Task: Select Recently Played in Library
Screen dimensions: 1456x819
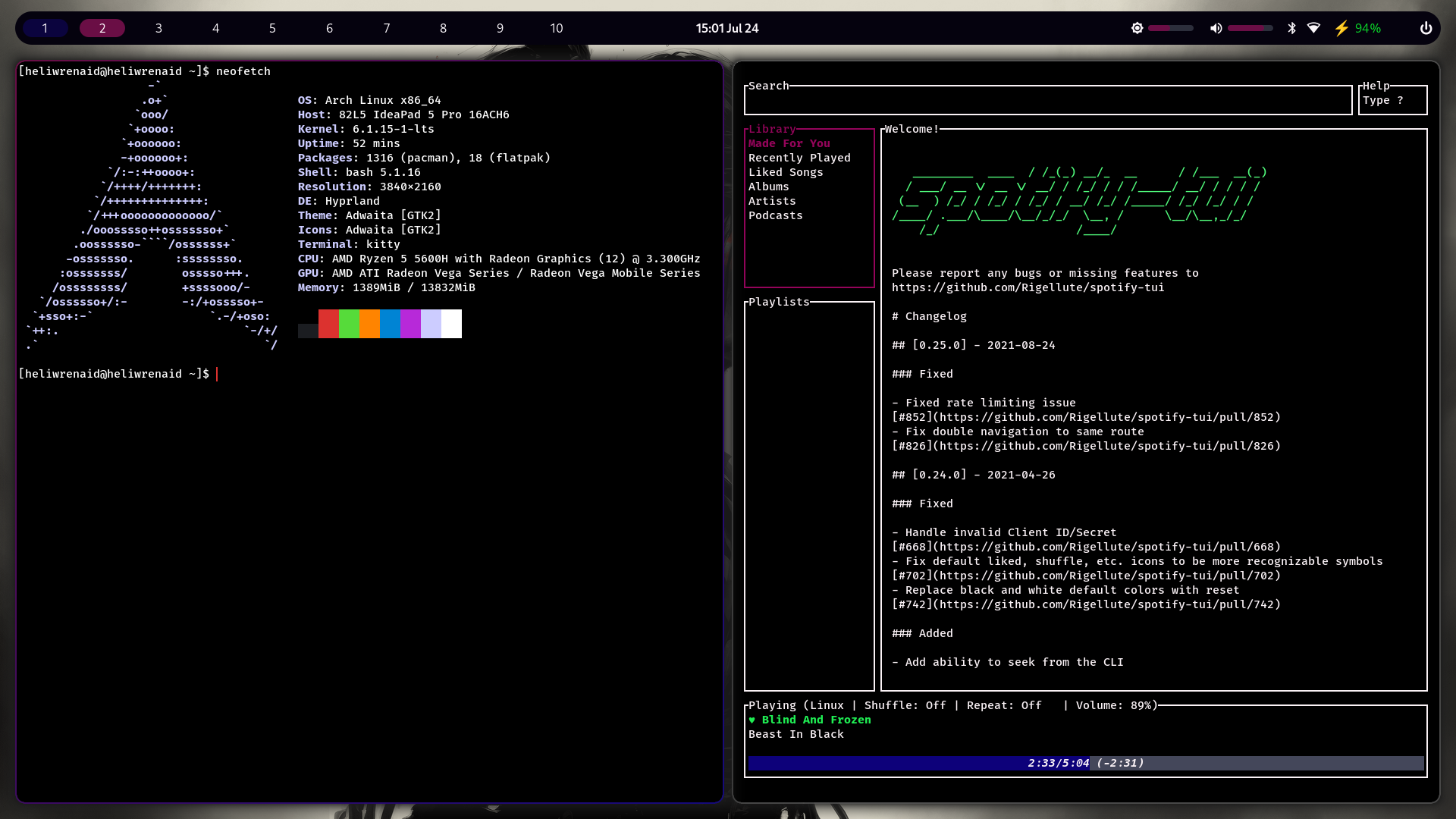Action: [x=799, y=158]
